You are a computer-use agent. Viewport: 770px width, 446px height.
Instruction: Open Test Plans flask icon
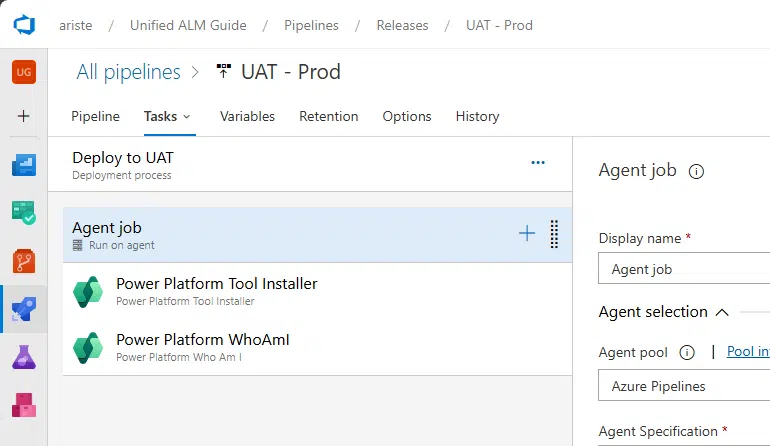point(24,357)
